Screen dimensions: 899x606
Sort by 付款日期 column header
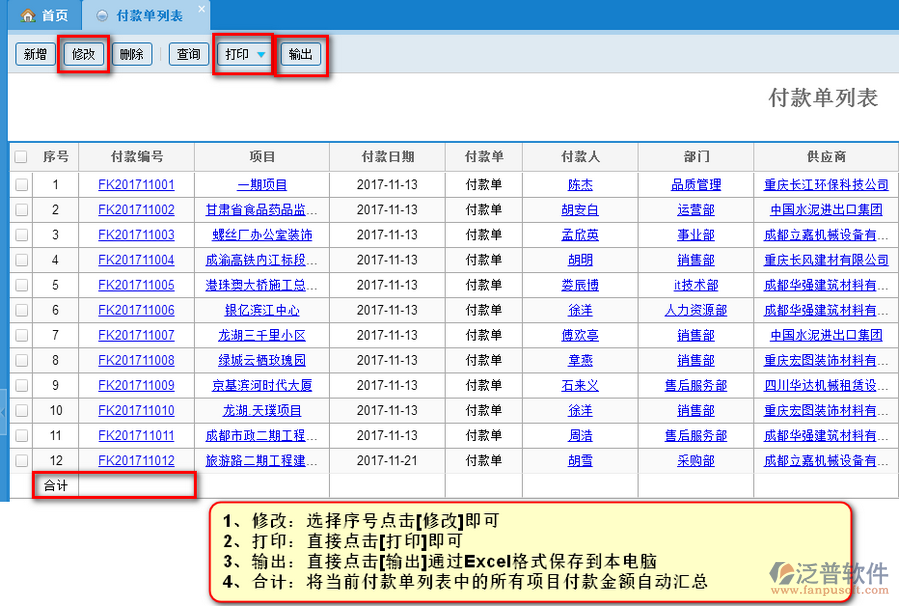click(387, 157)
